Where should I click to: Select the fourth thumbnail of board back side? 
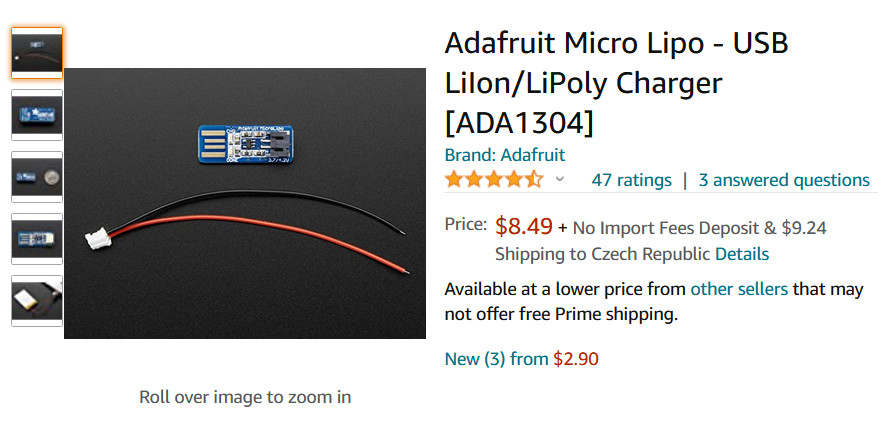coord(37,238)
